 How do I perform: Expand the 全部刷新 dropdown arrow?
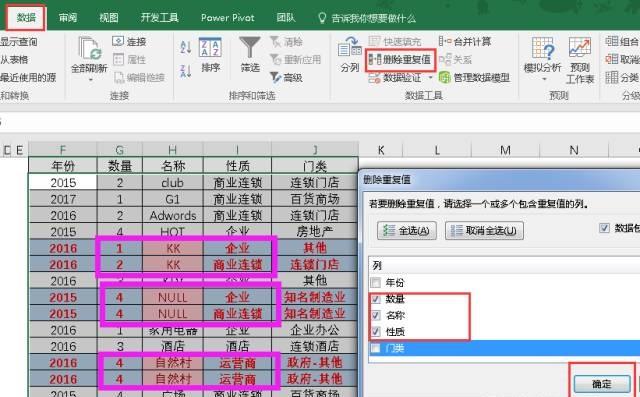[91, 80]
